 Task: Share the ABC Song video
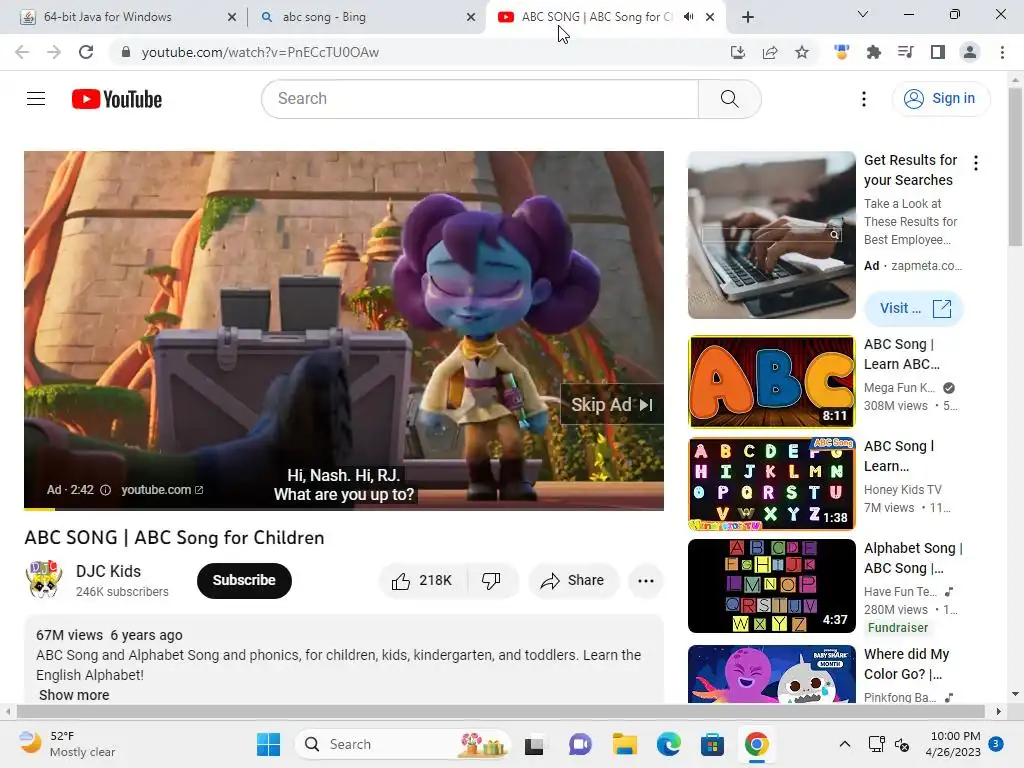[x=573, y=581]
